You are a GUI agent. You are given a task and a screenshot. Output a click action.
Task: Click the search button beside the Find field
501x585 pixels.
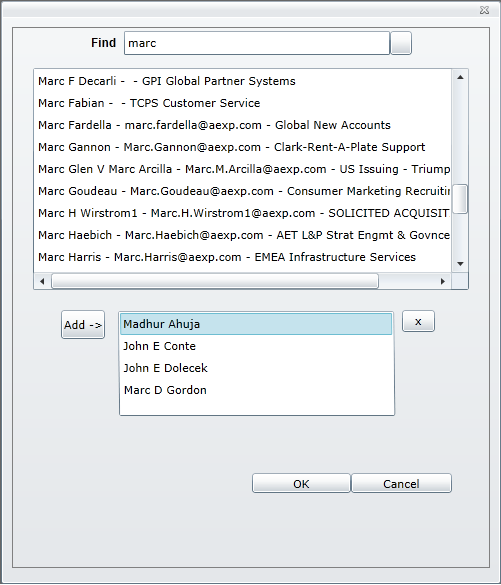point(401,43)
